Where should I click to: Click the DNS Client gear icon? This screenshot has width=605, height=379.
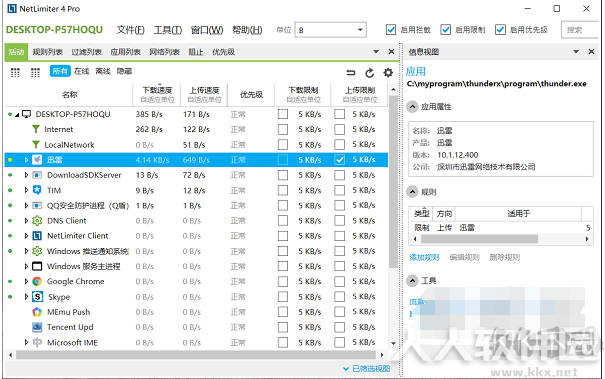[37, 221]
